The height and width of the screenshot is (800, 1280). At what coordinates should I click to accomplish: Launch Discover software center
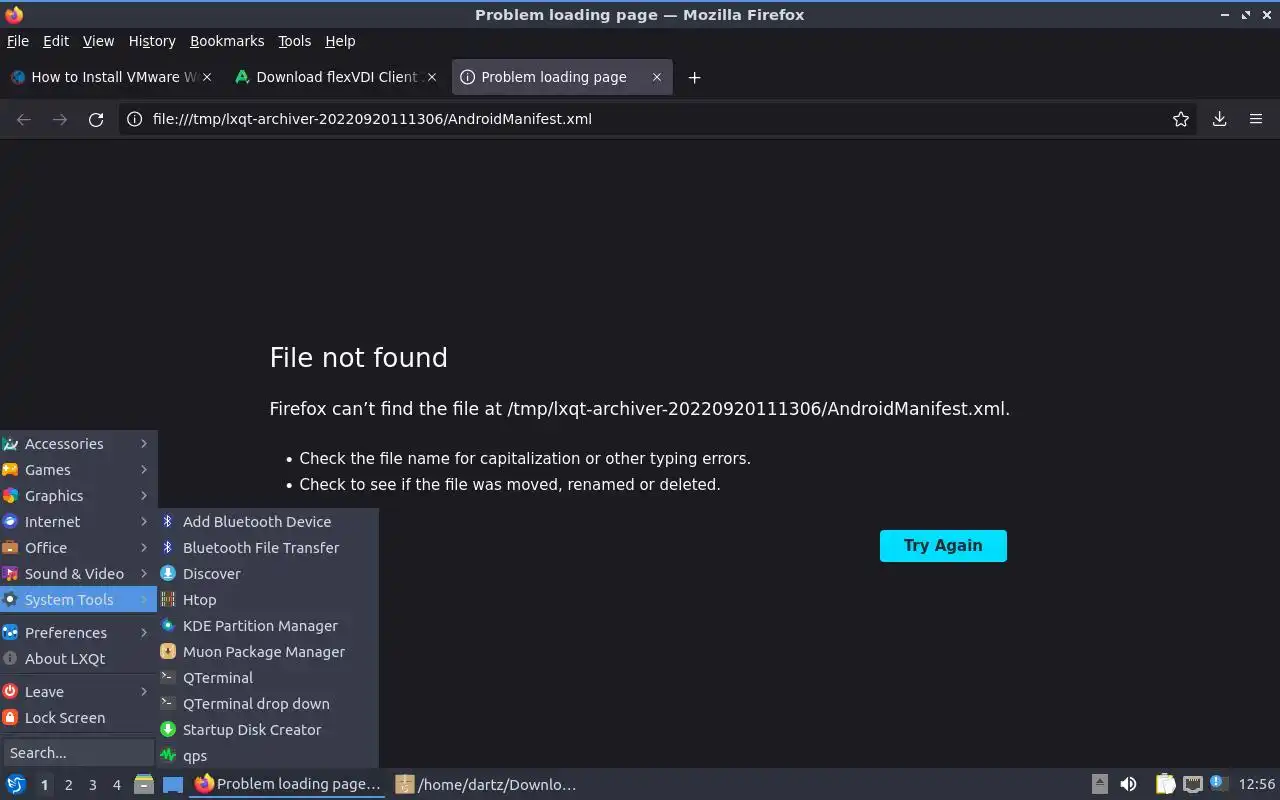268,574
